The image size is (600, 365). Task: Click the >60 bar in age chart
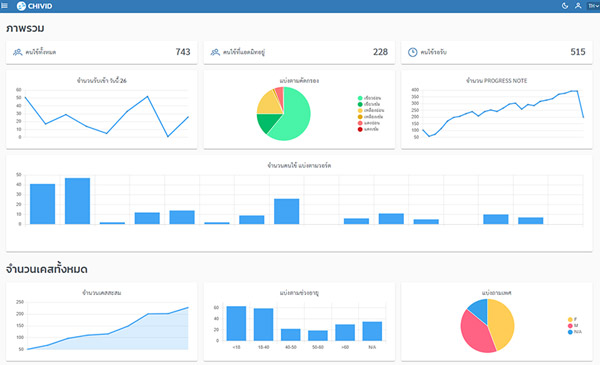(345, 332)
